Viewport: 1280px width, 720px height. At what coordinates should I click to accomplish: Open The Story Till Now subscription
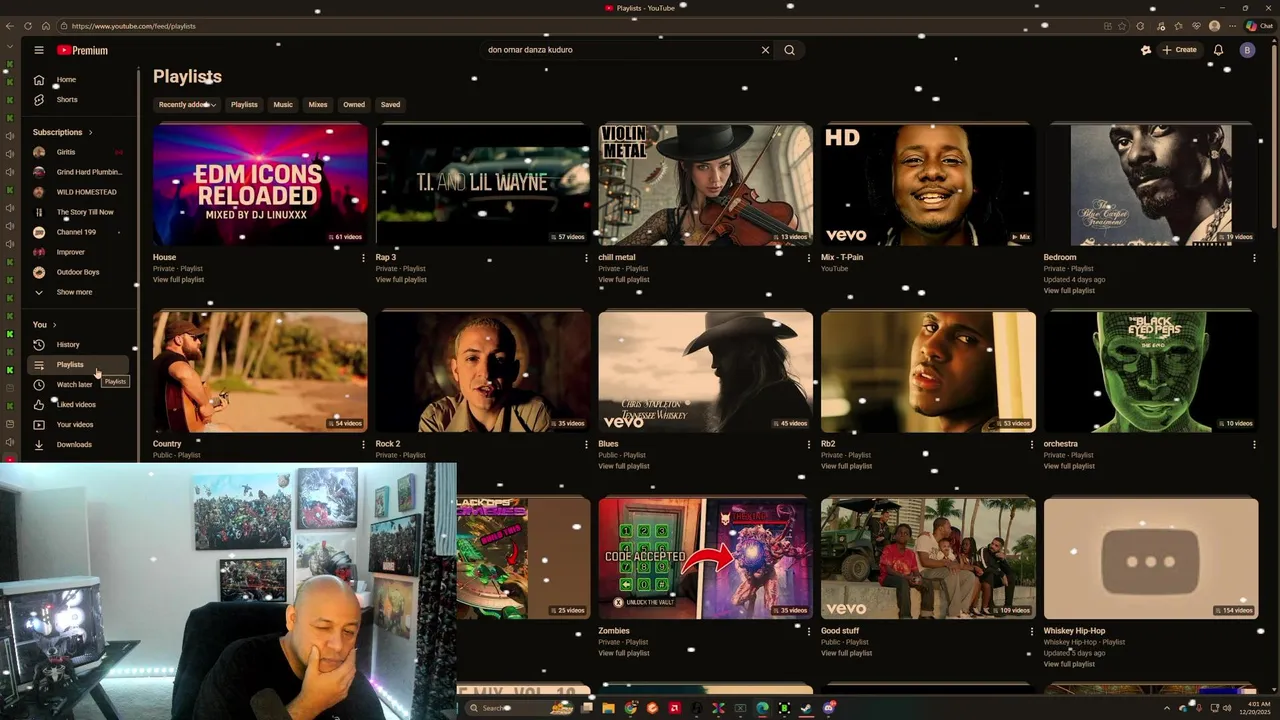click(x=78, y=212)
